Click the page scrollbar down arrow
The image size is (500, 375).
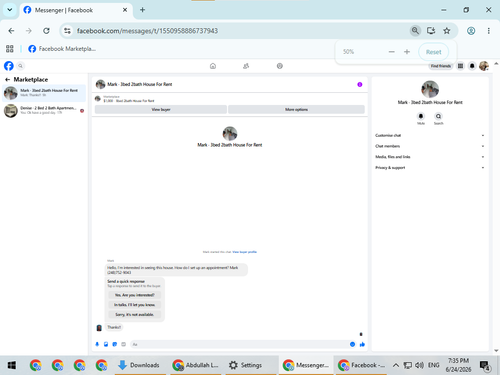point(496,351)
